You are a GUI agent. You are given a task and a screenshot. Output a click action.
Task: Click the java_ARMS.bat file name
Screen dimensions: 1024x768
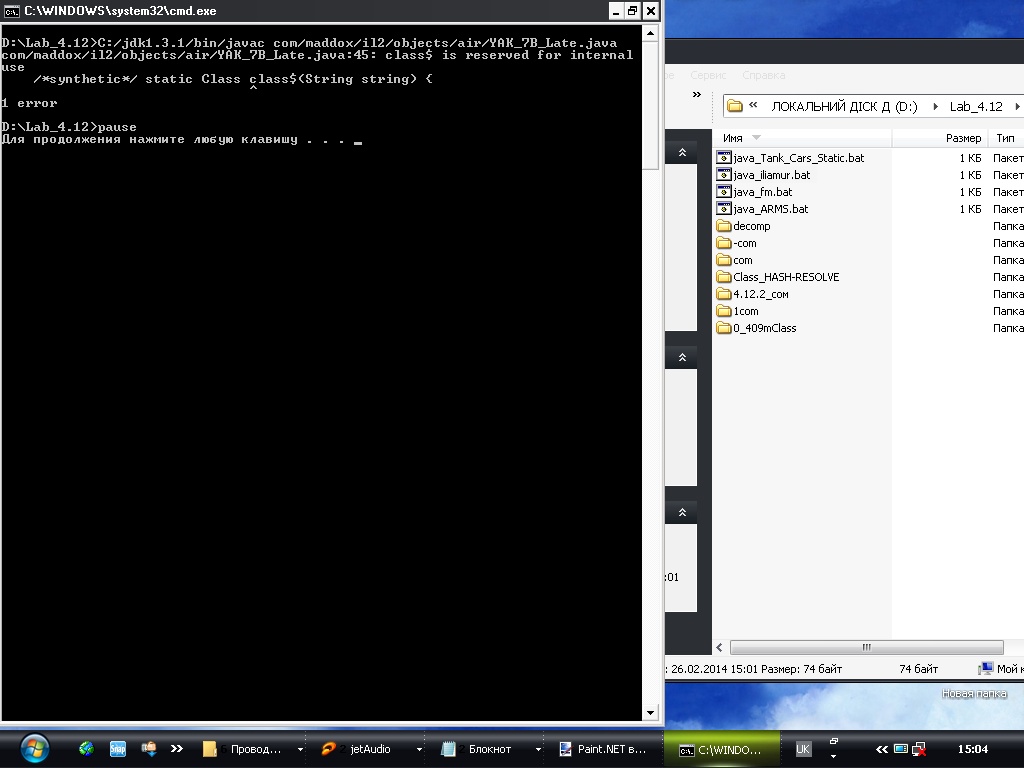click(x=771, y=209)
